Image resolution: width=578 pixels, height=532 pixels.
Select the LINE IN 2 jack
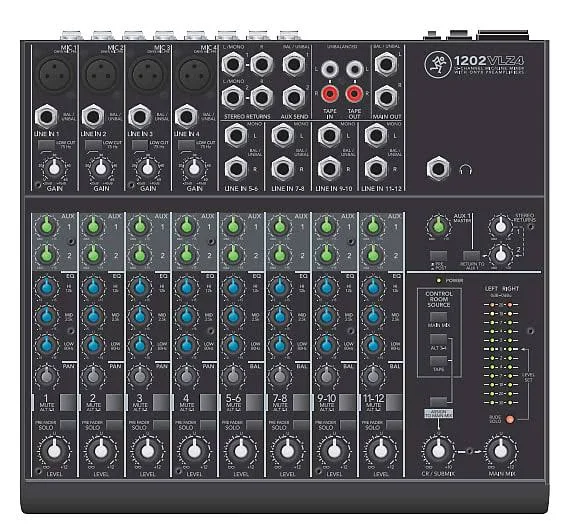coord(93,117)
